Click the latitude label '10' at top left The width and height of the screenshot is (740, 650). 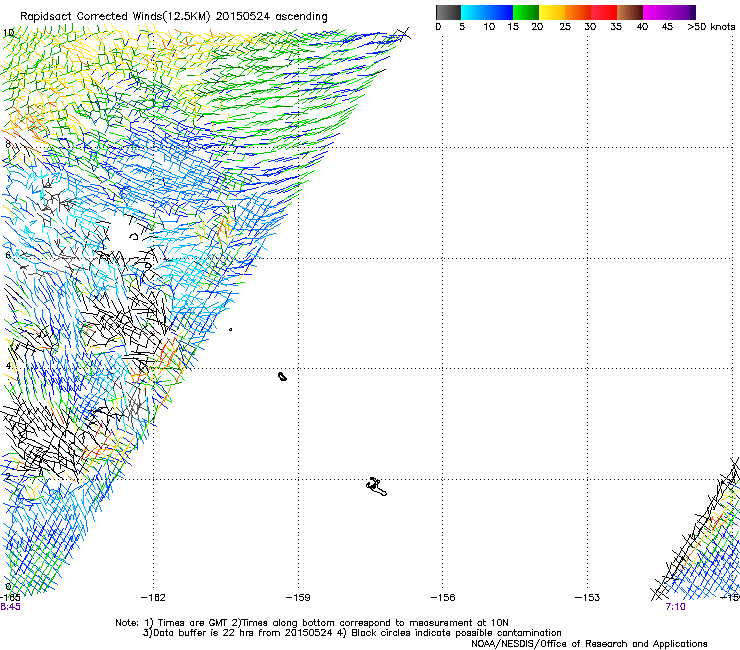click(8, 33)
